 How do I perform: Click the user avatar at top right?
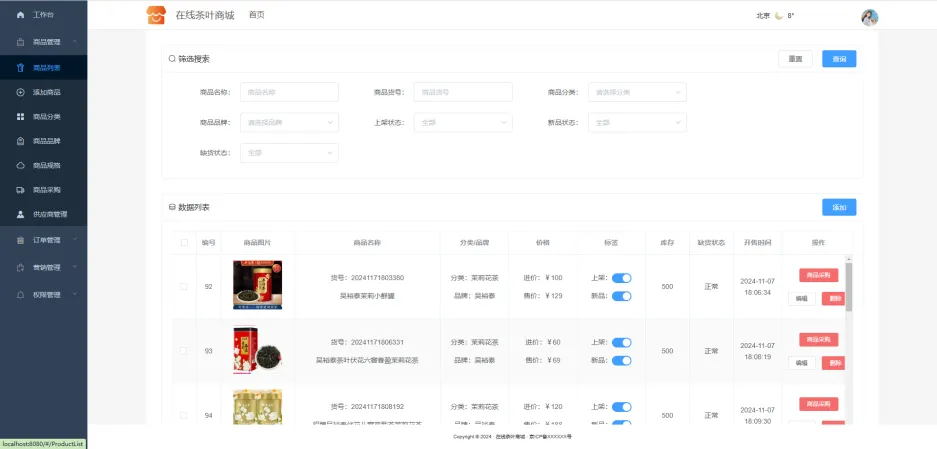pos(869,17)
